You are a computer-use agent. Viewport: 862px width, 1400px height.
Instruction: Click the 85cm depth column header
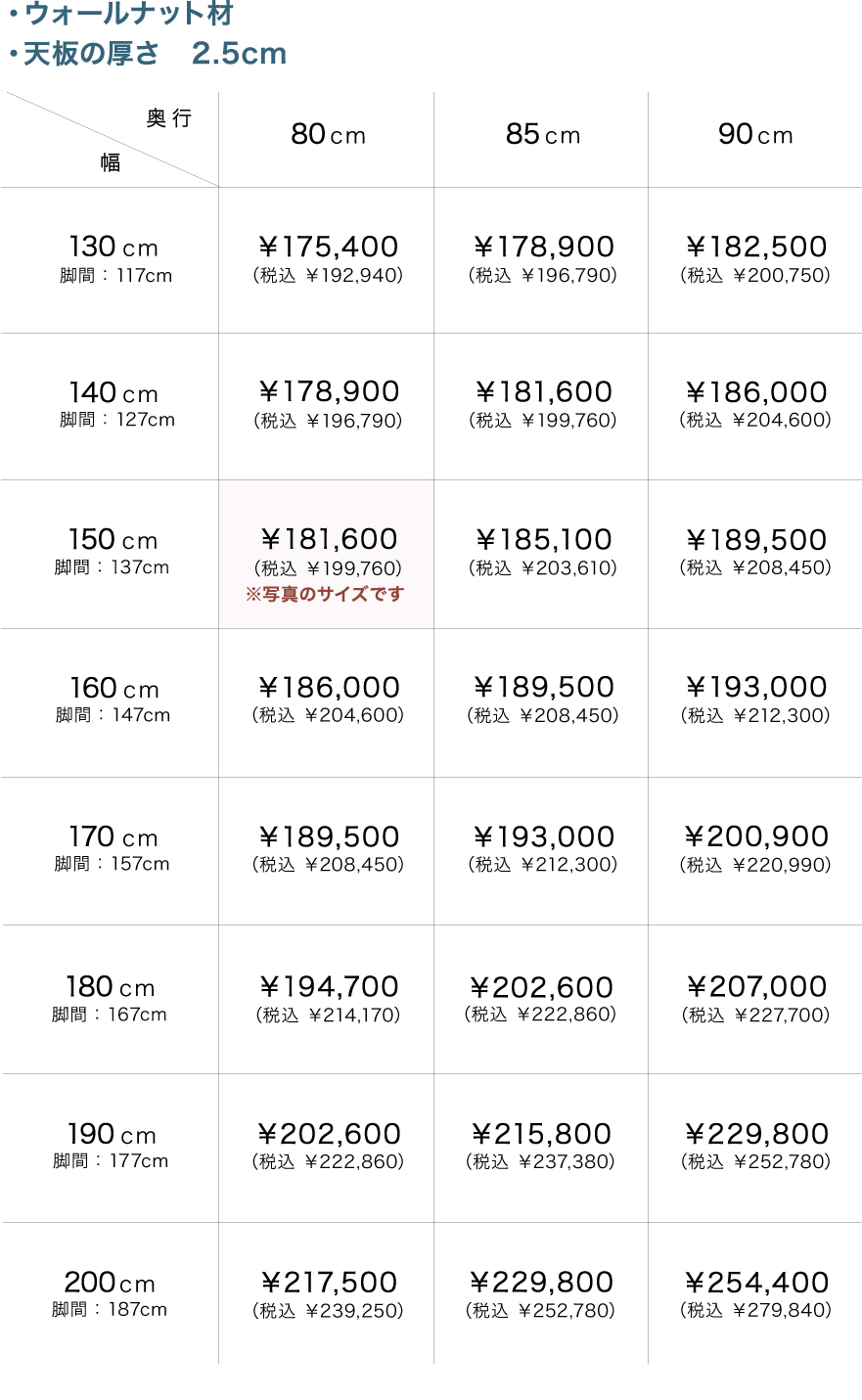click(x=542, y=134)
